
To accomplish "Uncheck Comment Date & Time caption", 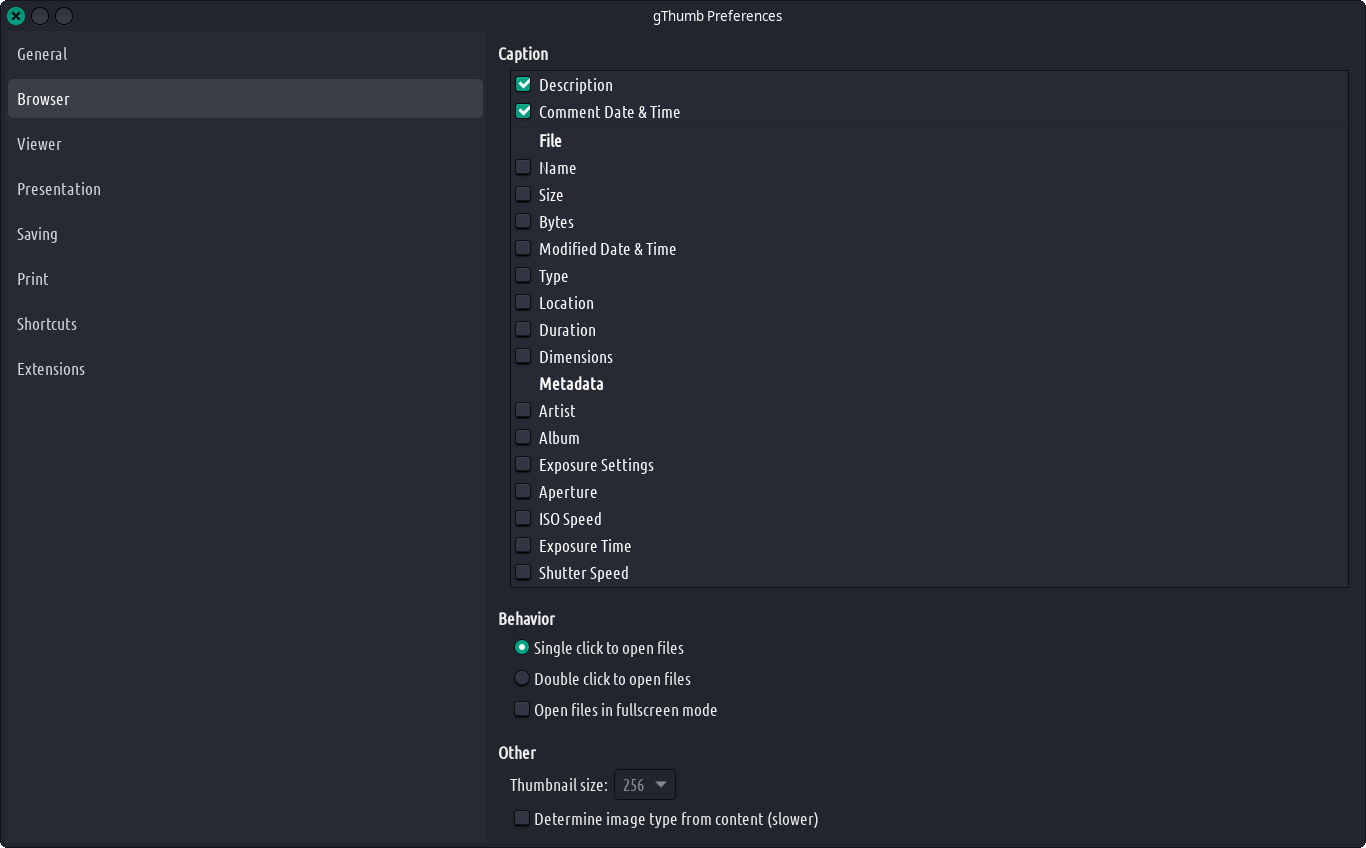I will [x=523, y=111].
